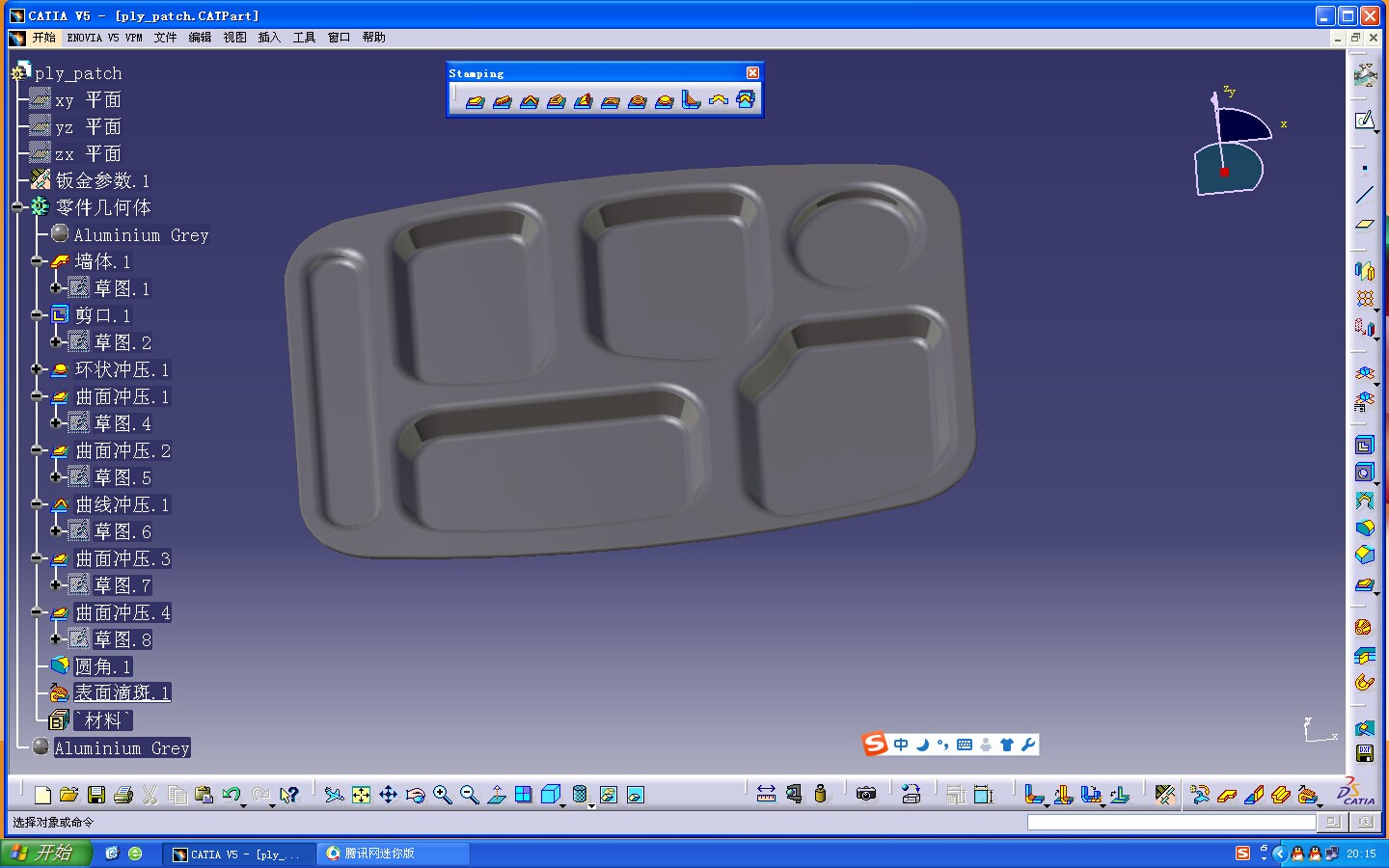
Task: Click the What's This help cursor icon
Action: click(288, 795)
